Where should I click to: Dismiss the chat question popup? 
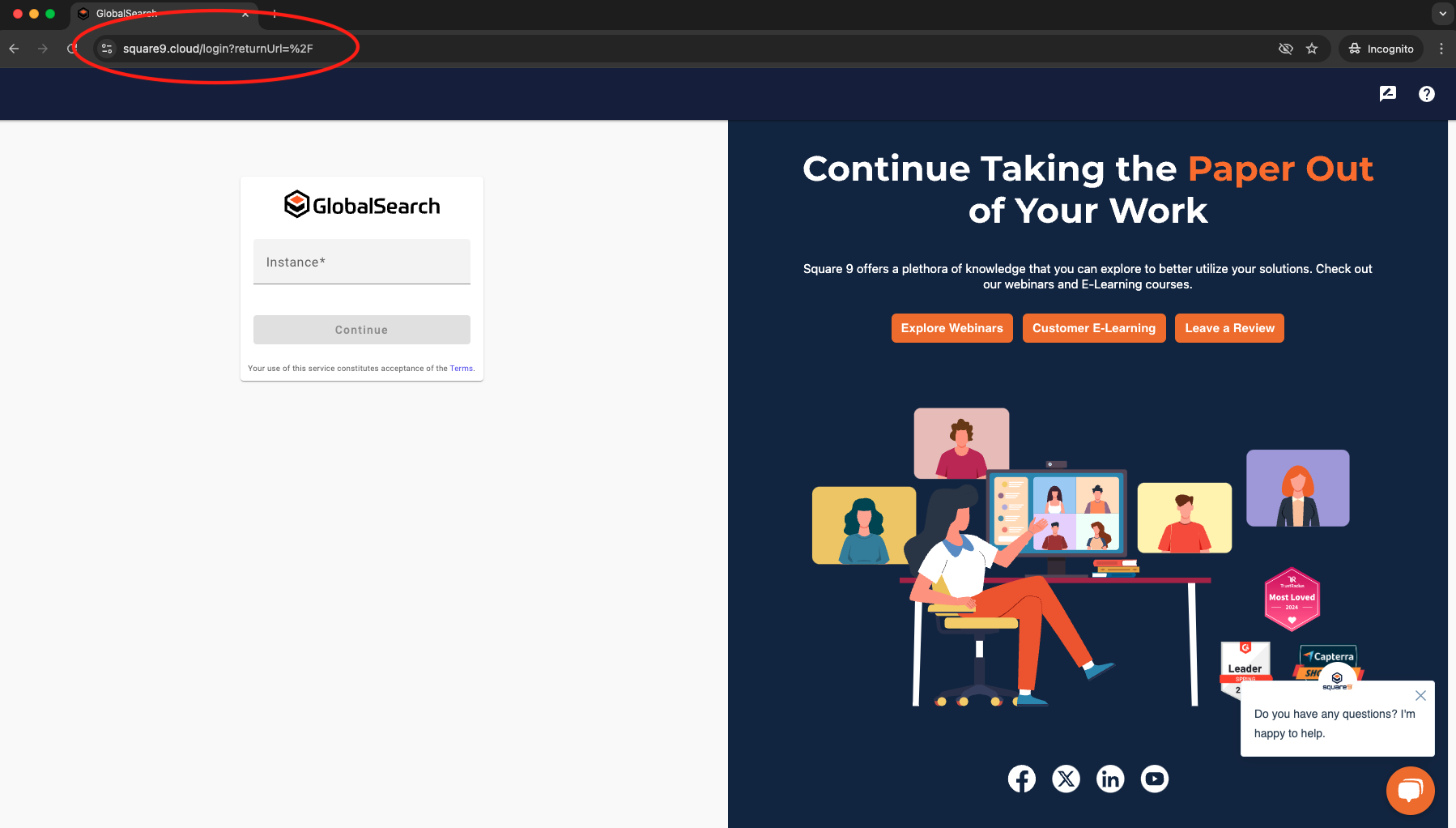(x=1420, y=695)
